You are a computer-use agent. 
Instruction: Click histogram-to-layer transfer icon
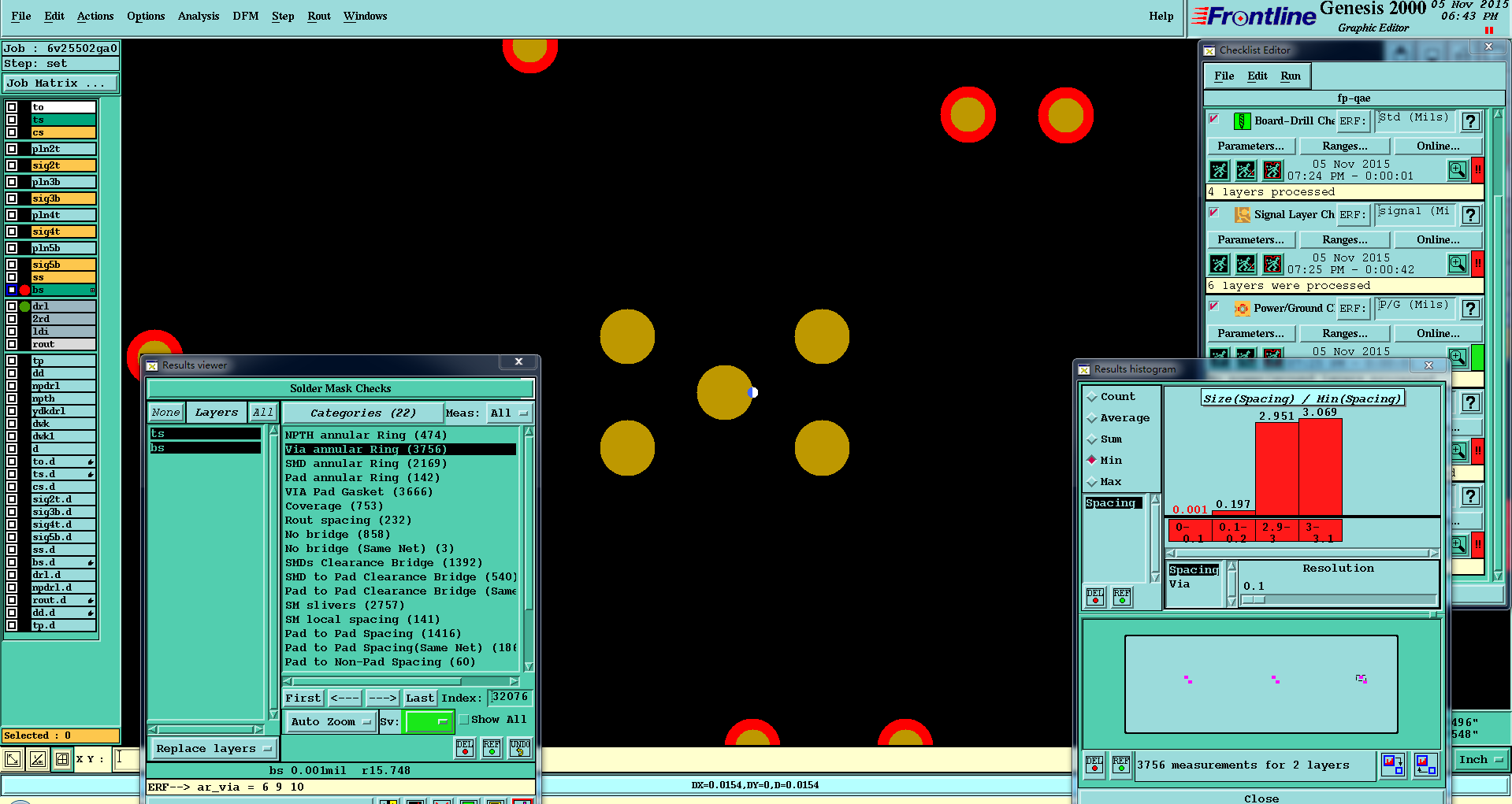click(x=1393, y=765)
